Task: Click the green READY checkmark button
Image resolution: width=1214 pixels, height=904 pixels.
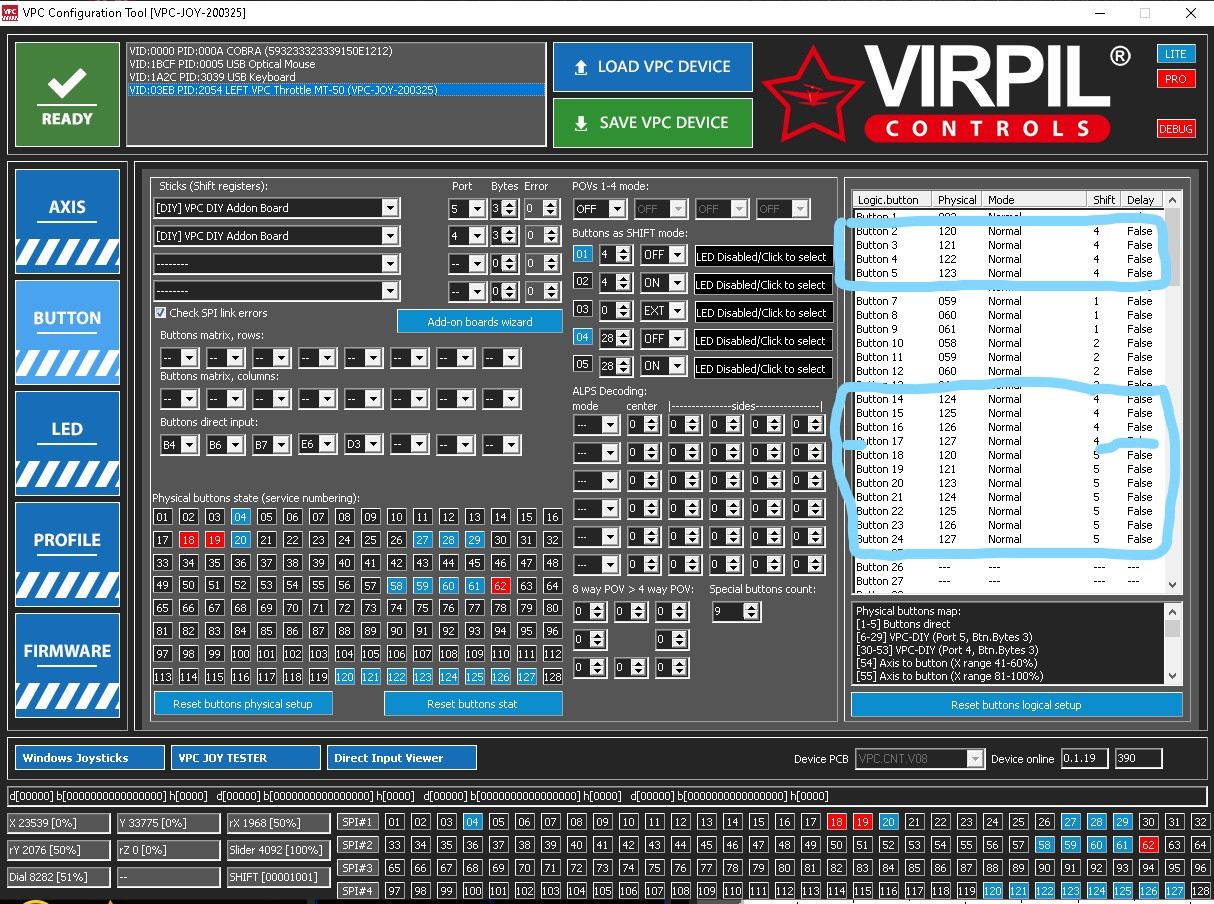Action: pyautogui.click(x=67, y=94)
